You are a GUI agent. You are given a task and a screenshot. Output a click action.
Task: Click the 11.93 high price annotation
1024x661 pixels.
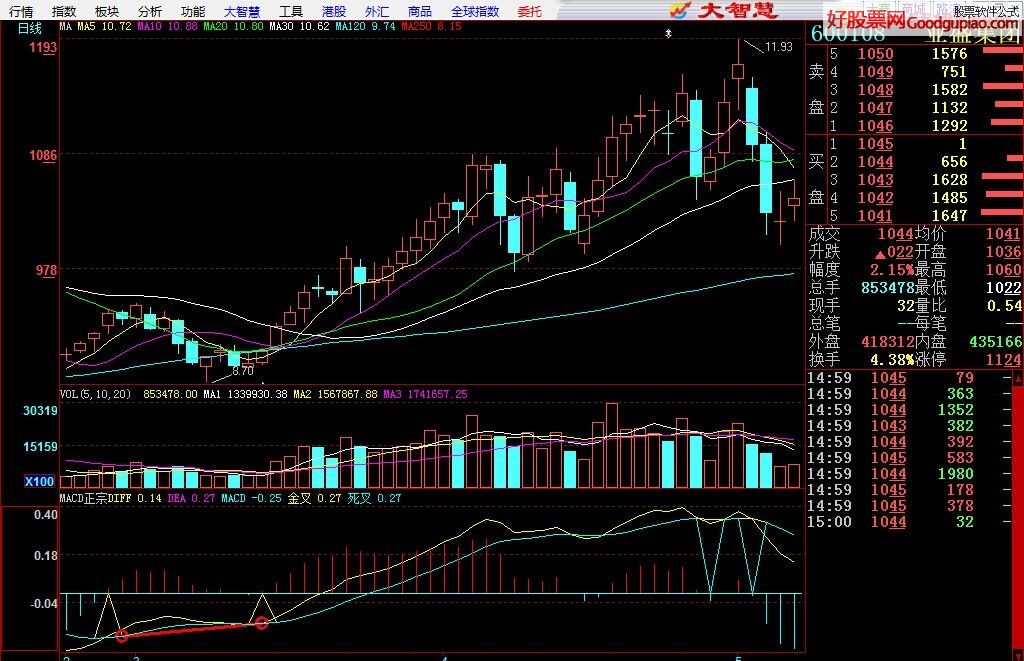778,47
